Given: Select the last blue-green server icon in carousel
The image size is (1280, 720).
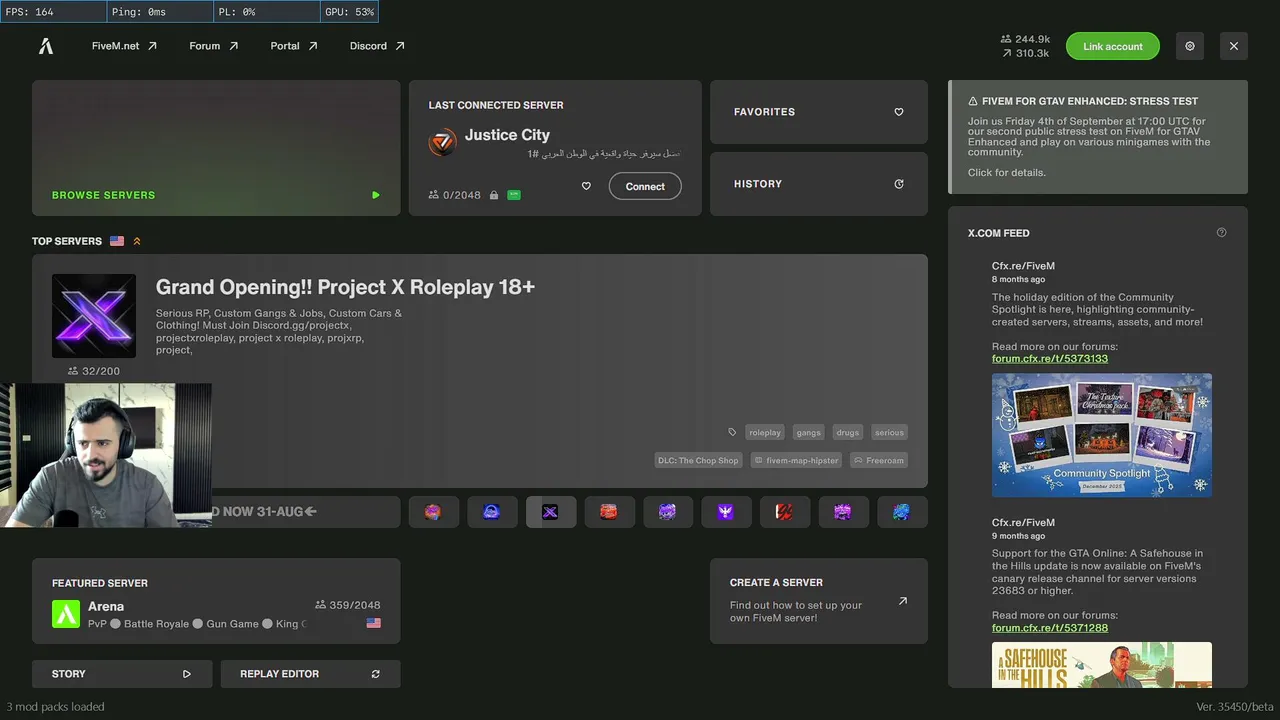Looking at the screenshot, I should (901, 512).
